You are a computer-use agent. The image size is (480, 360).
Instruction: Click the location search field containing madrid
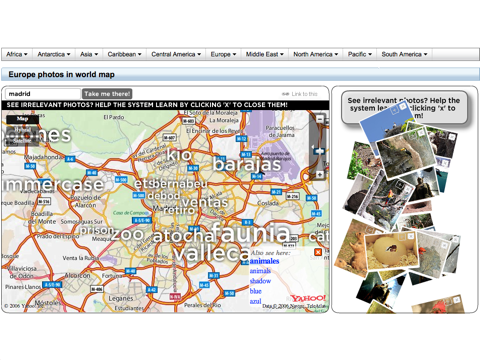(43, 94)
